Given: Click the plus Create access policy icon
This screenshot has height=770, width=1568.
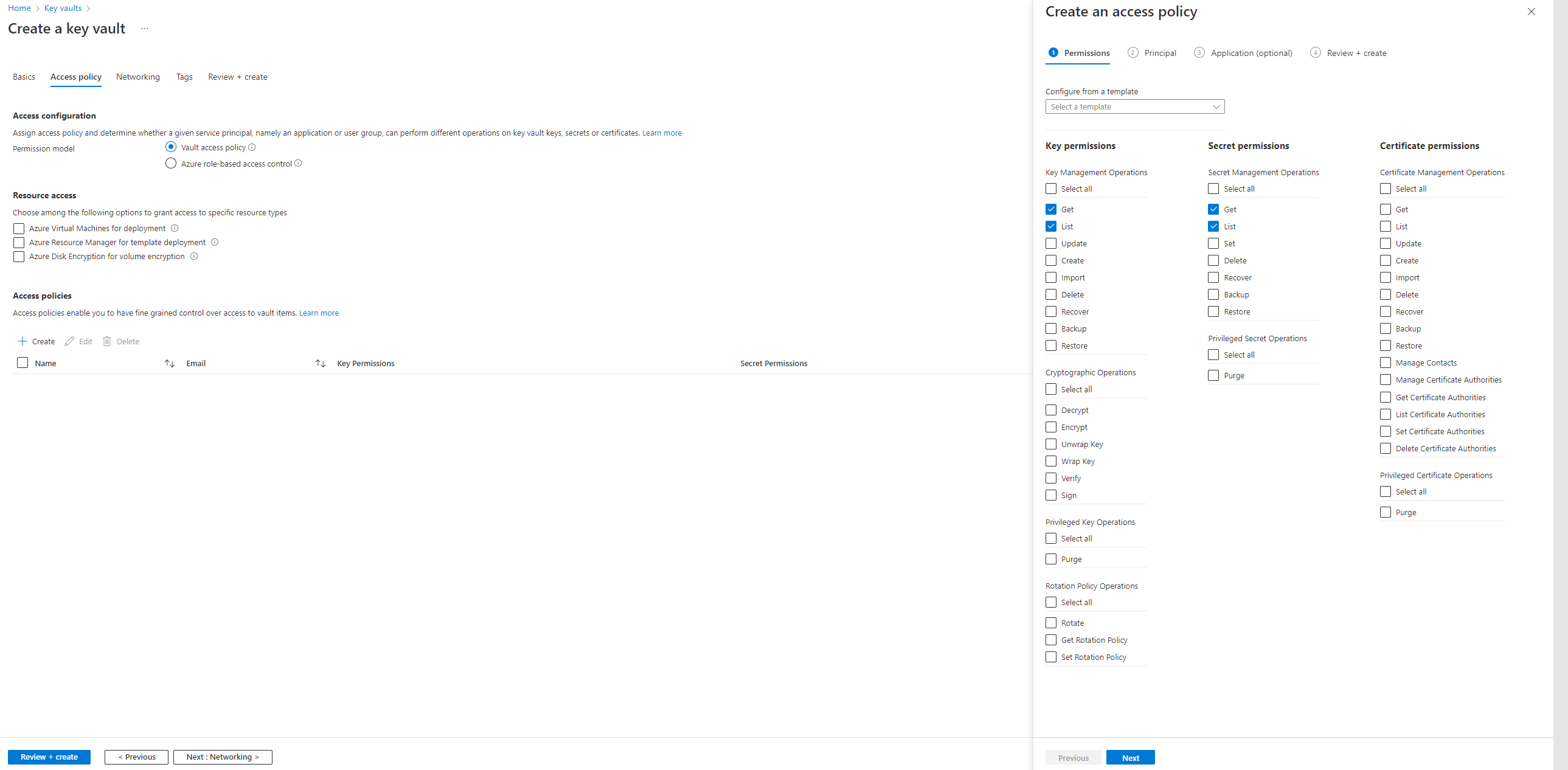Looking at the screenshot, I should click(23, 341).
